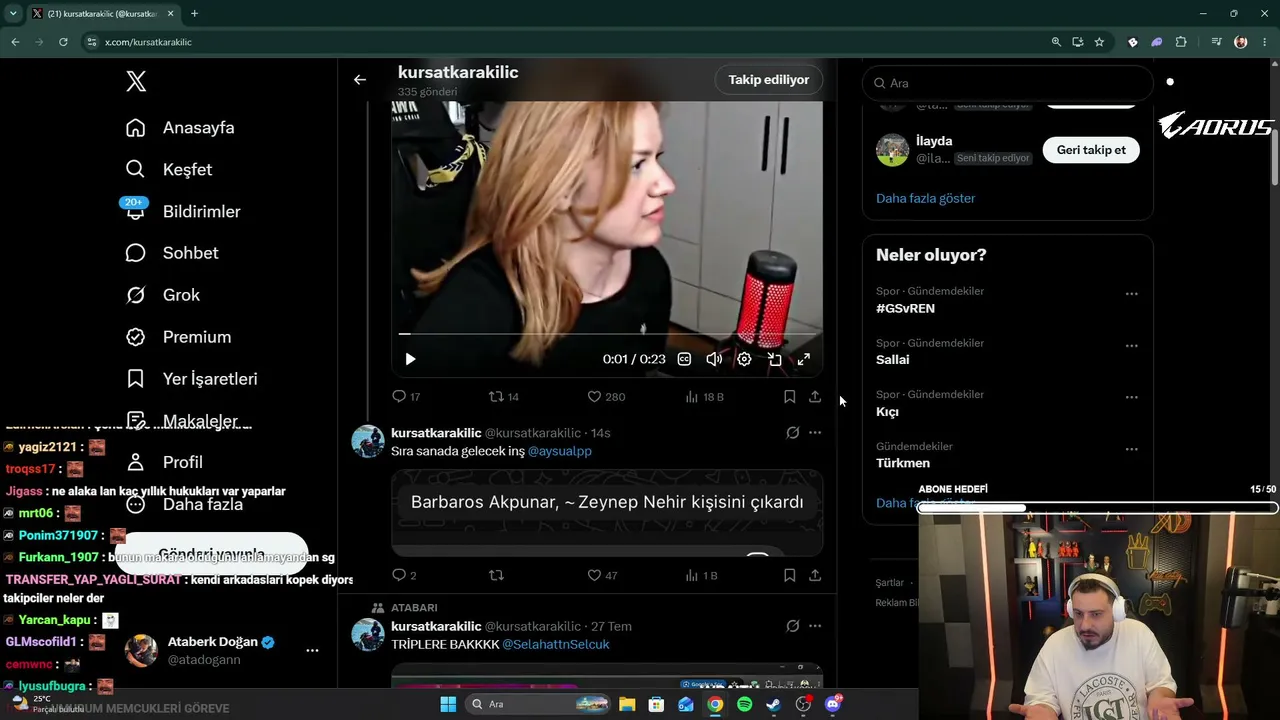The height and width of the screenshot is (720, 1280).
Task: Play the video in the post
Action: [410, 359]
